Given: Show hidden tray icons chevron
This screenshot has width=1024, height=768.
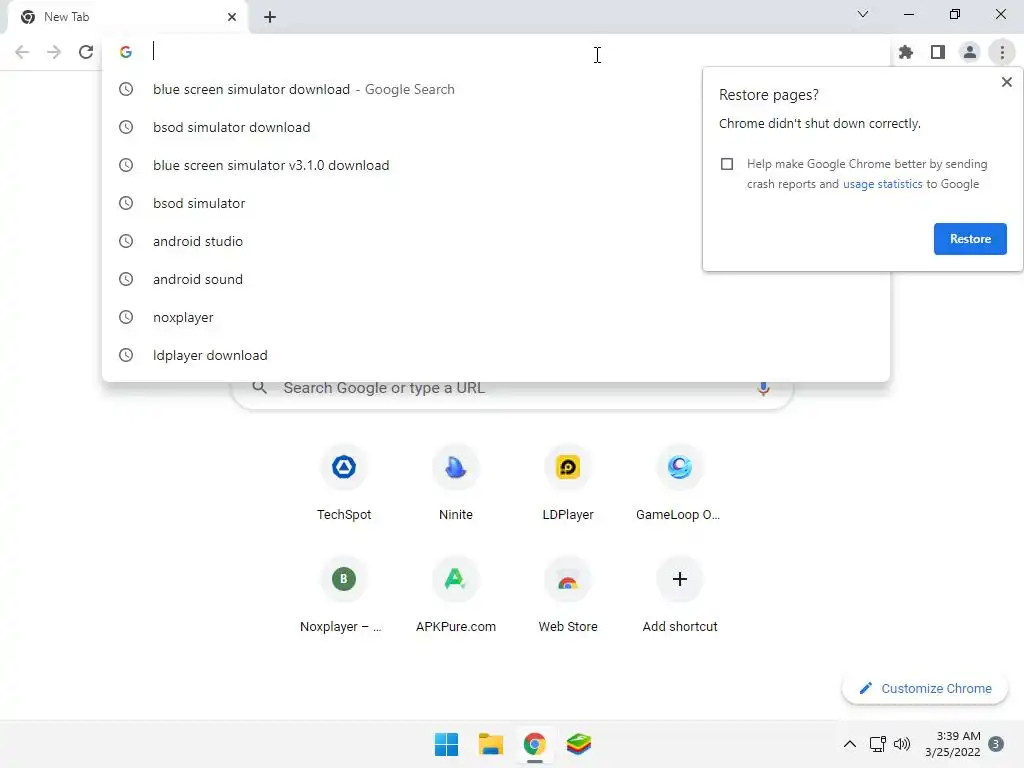Looking at the screenshot, I should [850, 744].
